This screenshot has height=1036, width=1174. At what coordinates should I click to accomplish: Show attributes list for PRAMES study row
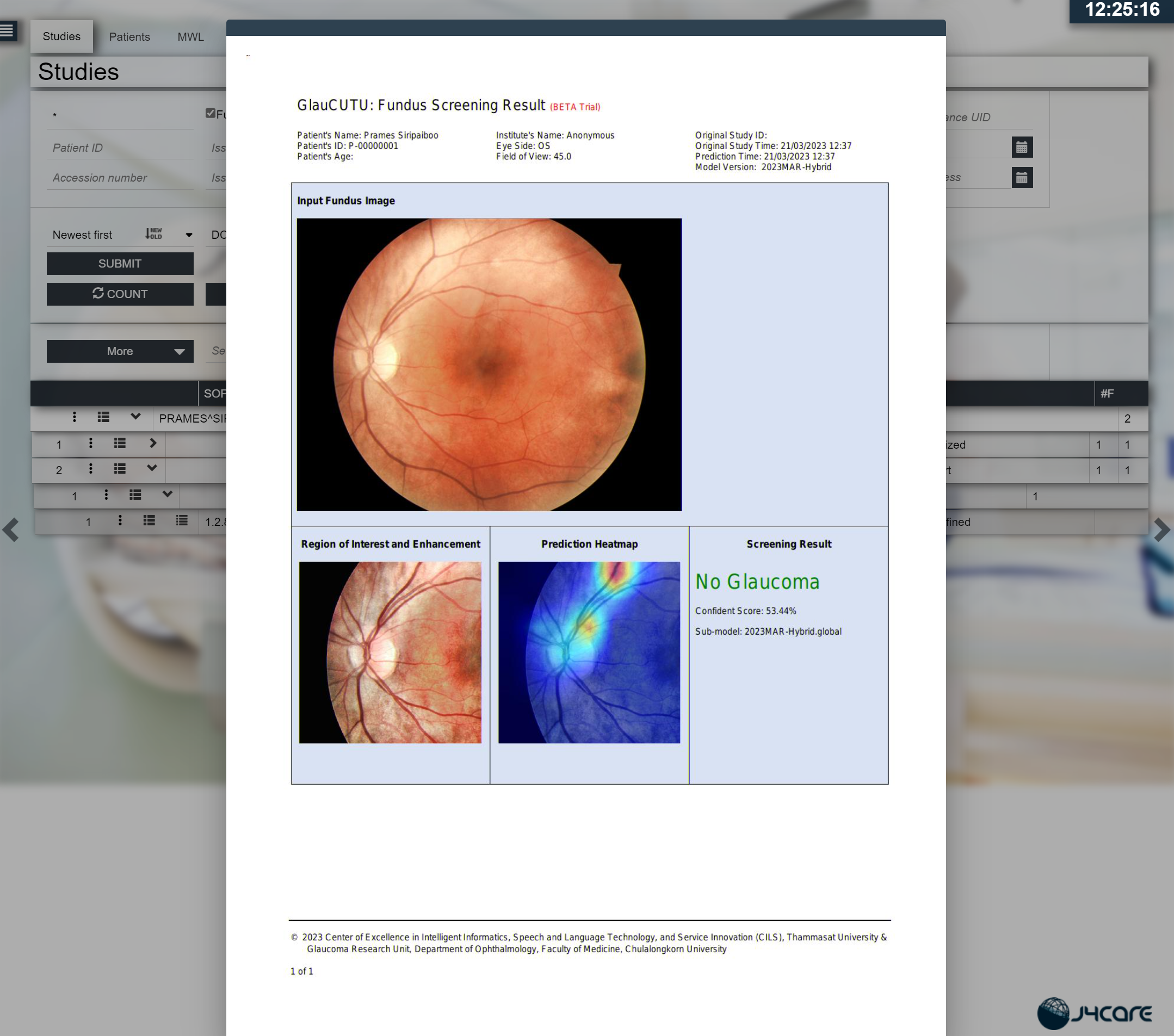[103, 418]
